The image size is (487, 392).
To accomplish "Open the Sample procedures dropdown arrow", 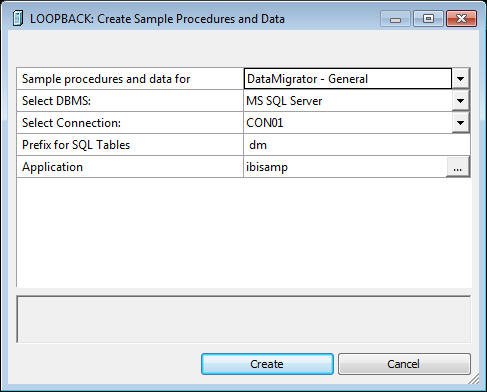I will coord(460,79).
